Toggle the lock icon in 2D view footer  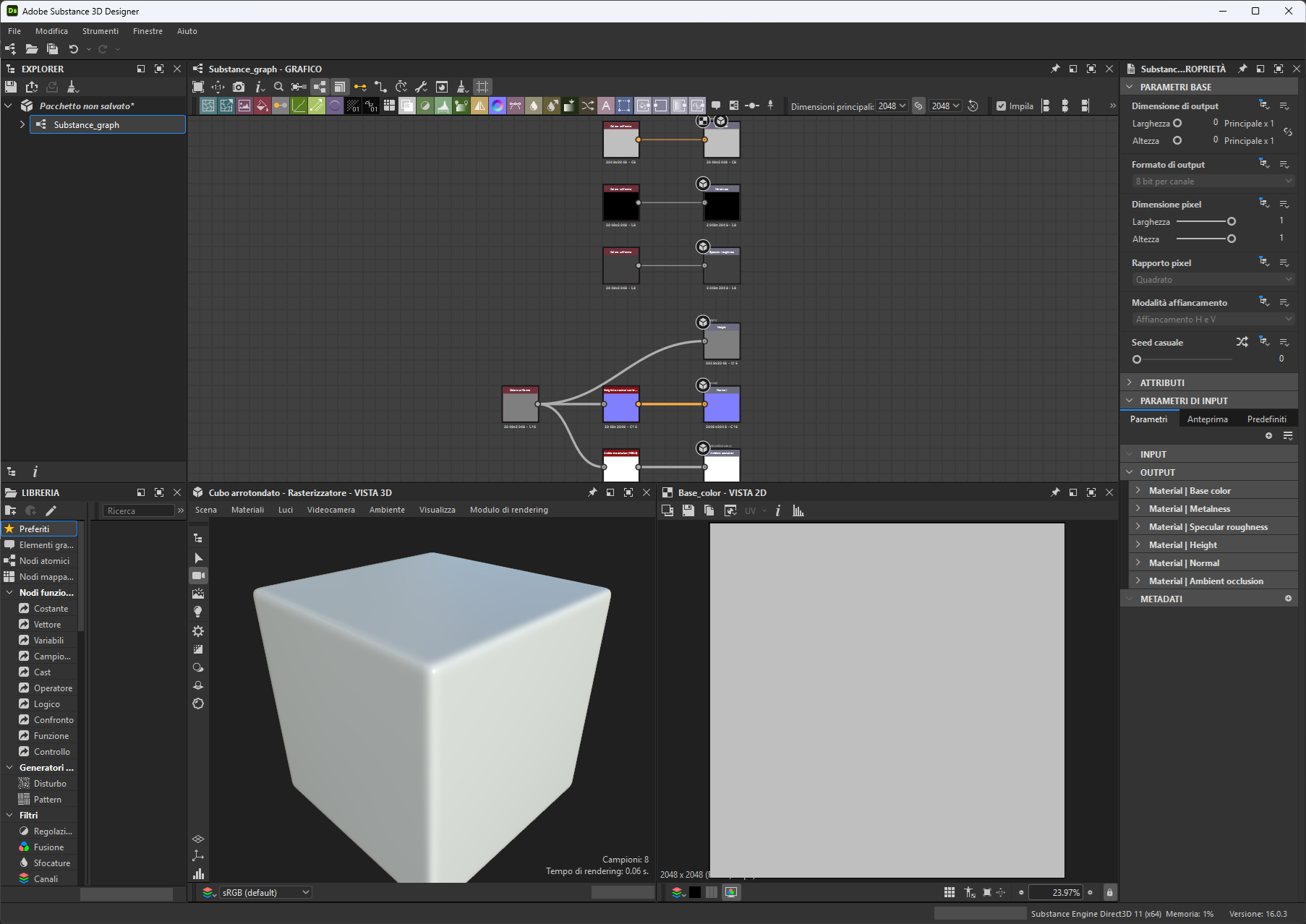[1110, 892]
